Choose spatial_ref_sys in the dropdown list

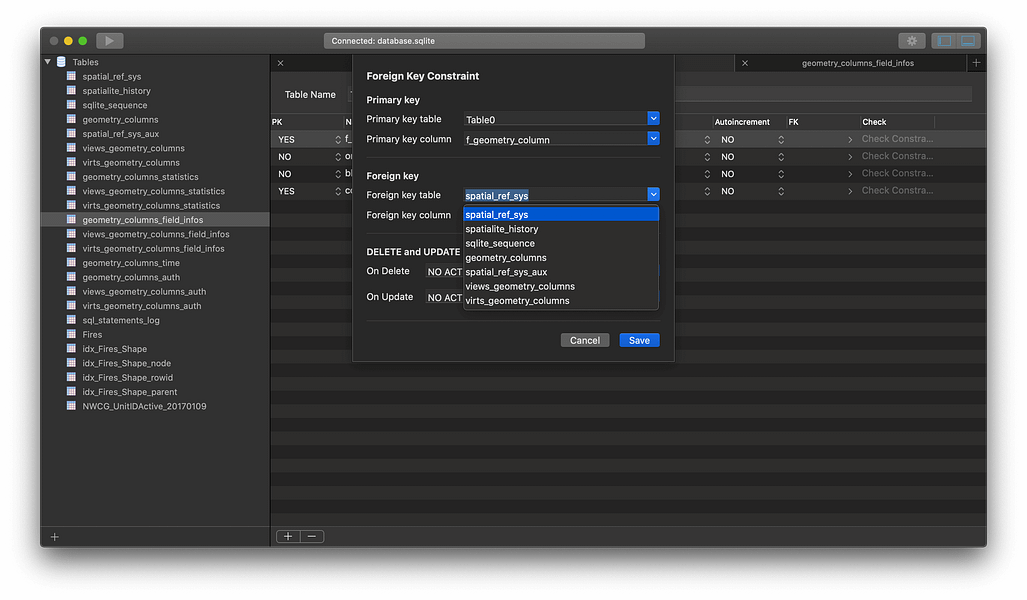tap(561, 214)
